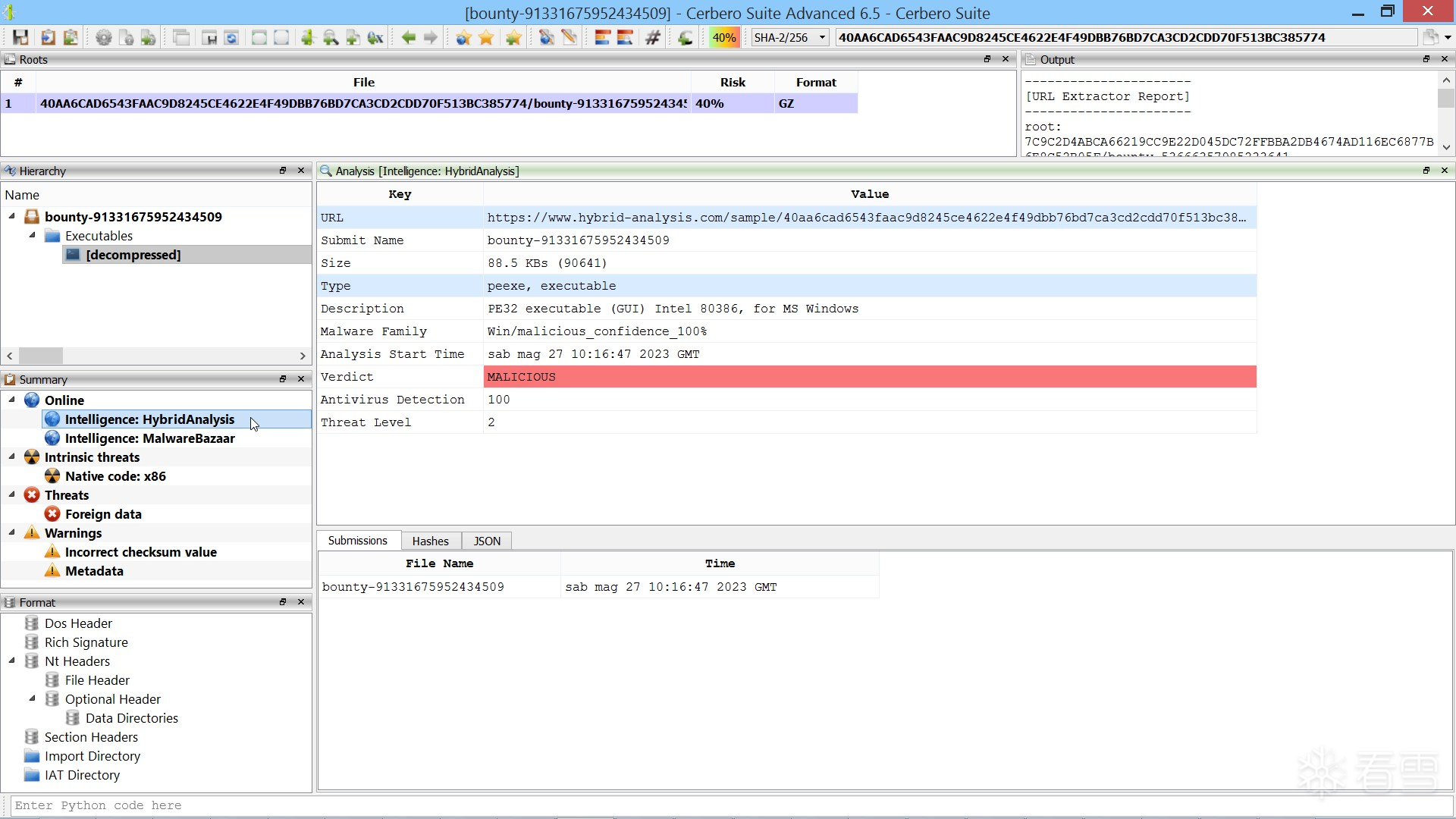This screenshot has width=1456, height=819.
Task: Click the 40% risk indicator
Action: [x=723, y=37]
